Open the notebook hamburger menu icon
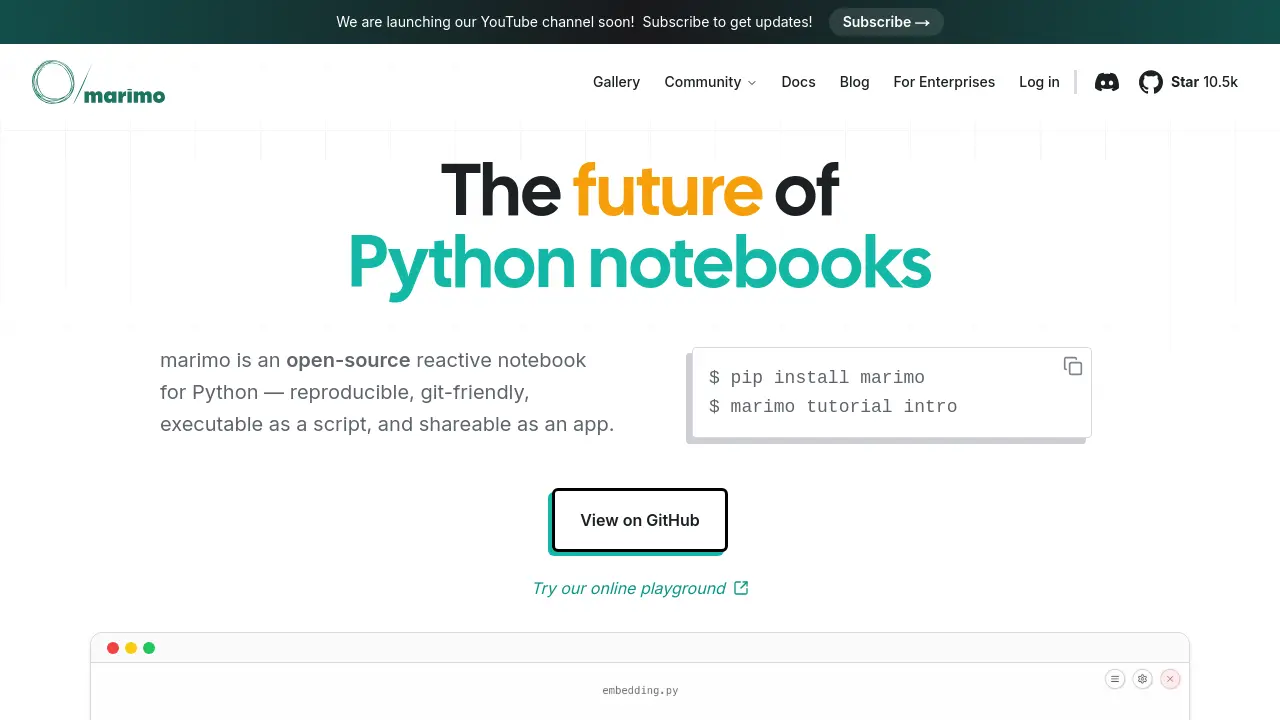Image resolution: width=1280 pixels, height=720 pixels. [1115, 679]
